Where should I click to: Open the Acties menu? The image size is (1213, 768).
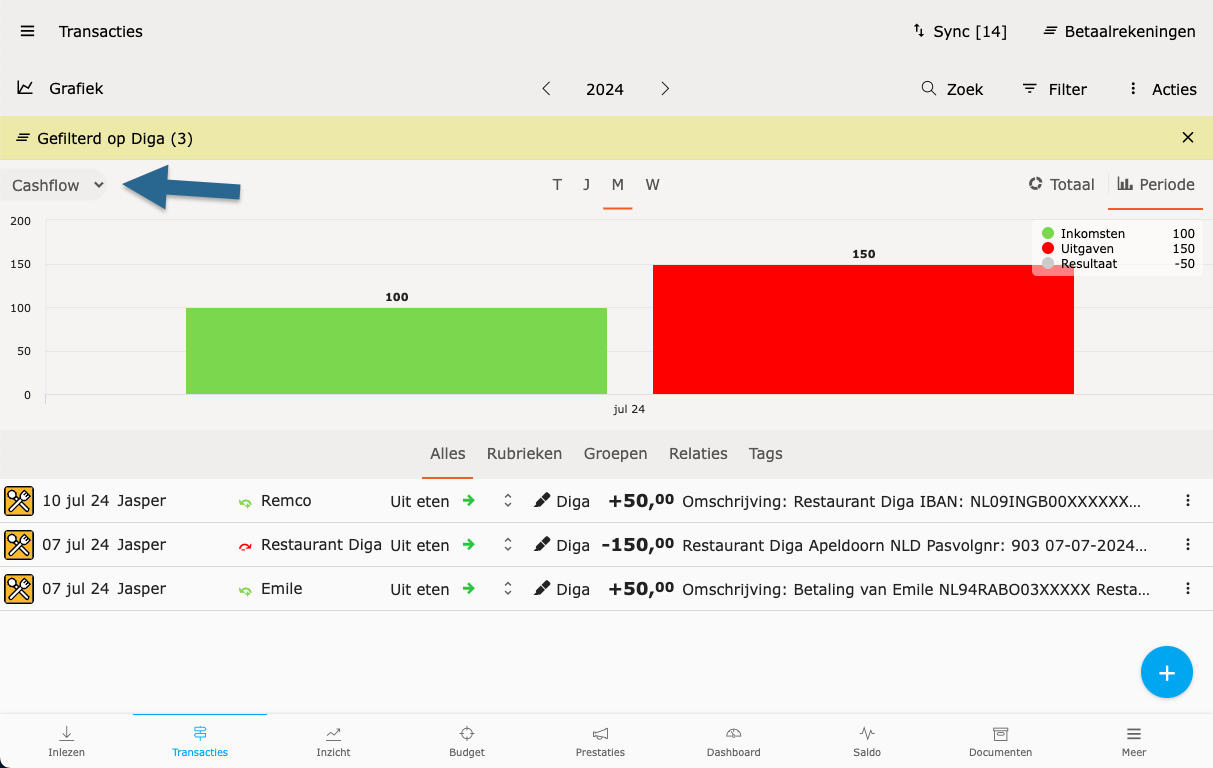[x=1161, y=89]
